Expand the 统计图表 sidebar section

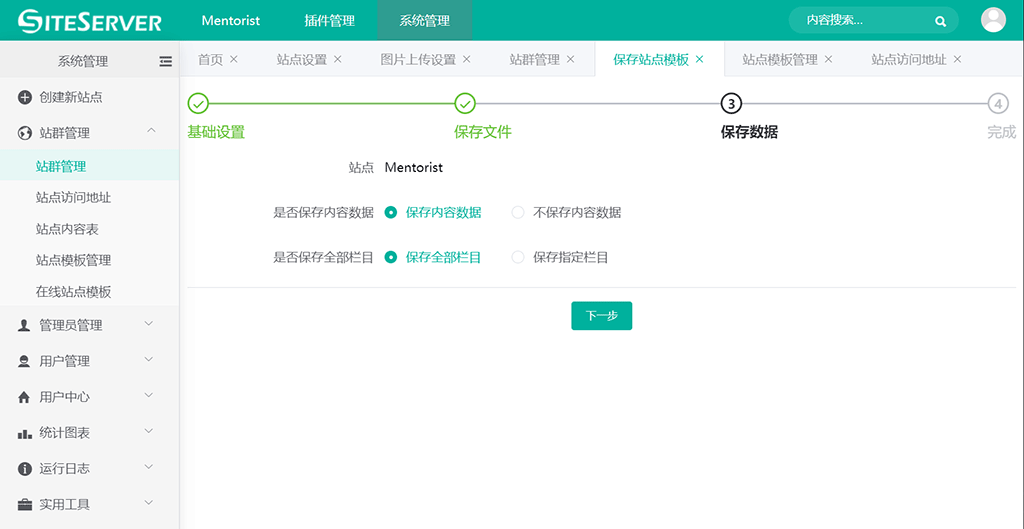(149, 432)
